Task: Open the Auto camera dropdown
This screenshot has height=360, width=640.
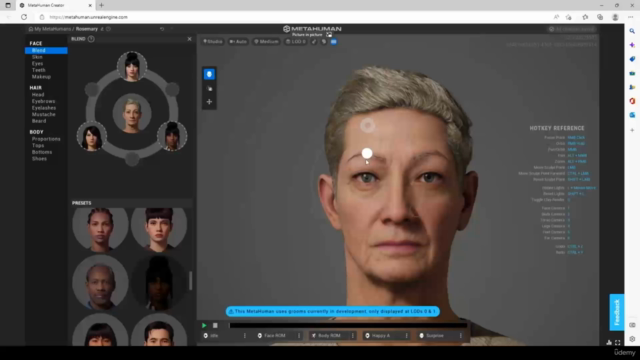Action: tap(238, 42)
